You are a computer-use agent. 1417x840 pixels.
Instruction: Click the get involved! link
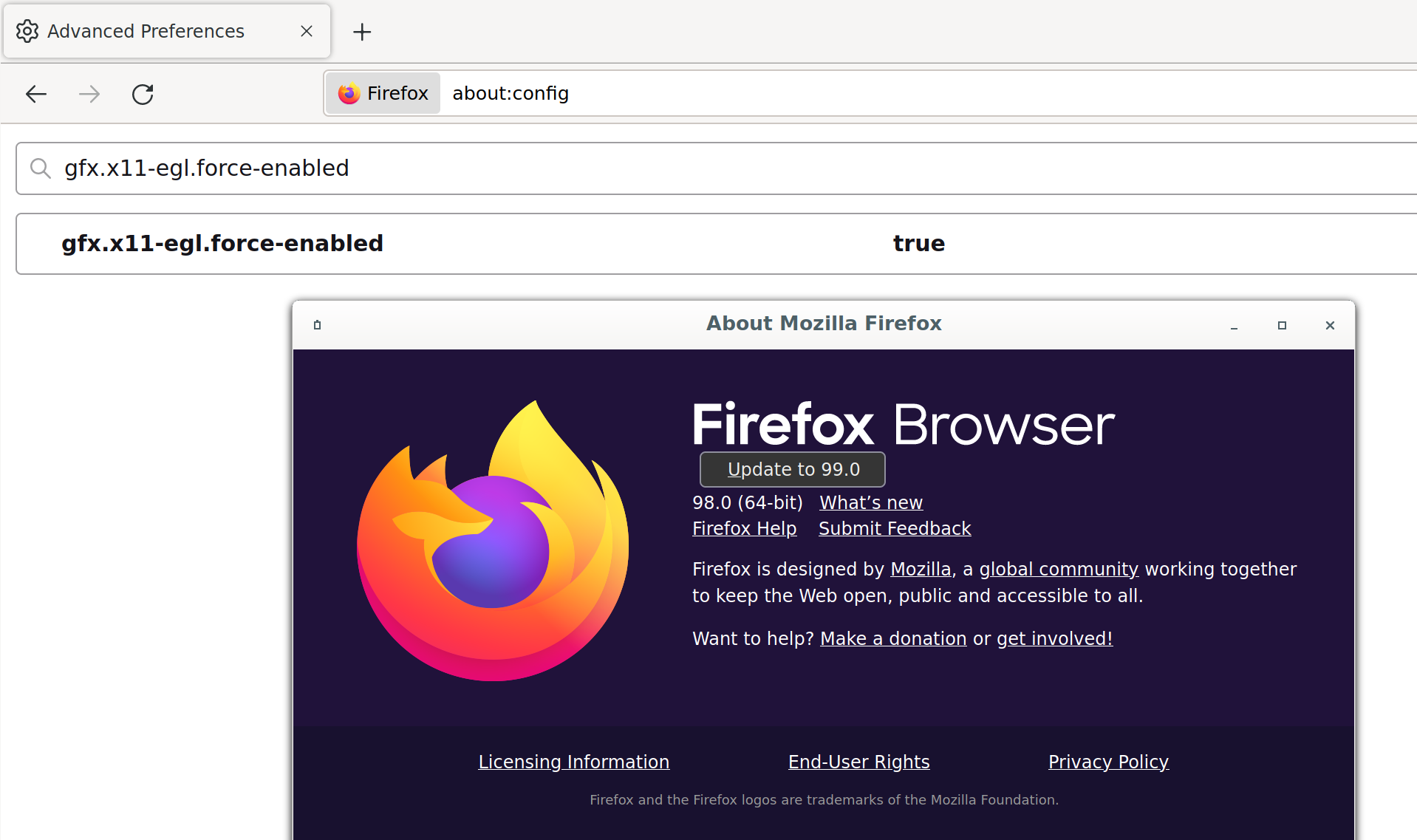(1054, 638)
